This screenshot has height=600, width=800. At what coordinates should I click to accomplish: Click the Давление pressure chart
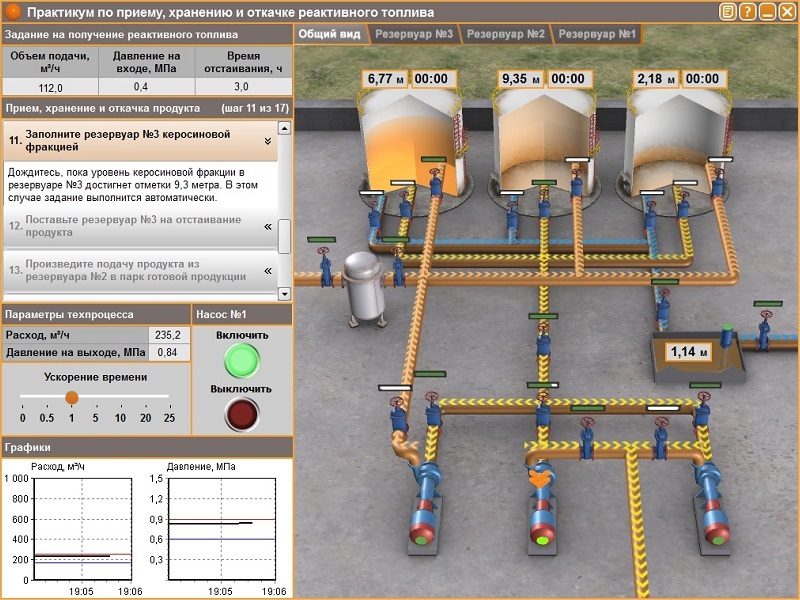[x=221, y=529]
